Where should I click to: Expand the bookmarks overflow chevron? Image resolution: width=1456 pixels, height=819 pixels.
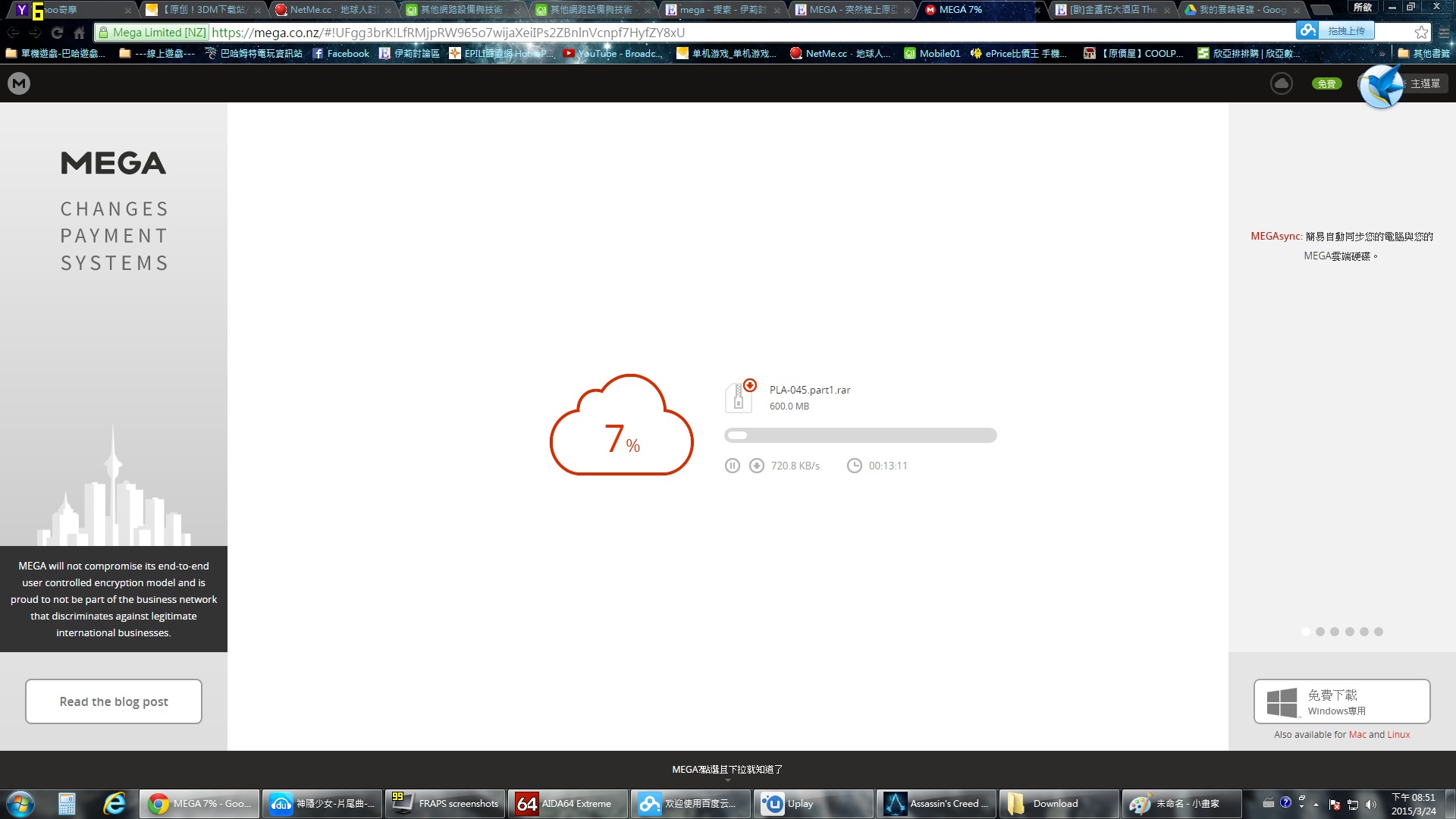click(x=1382, y=54)
